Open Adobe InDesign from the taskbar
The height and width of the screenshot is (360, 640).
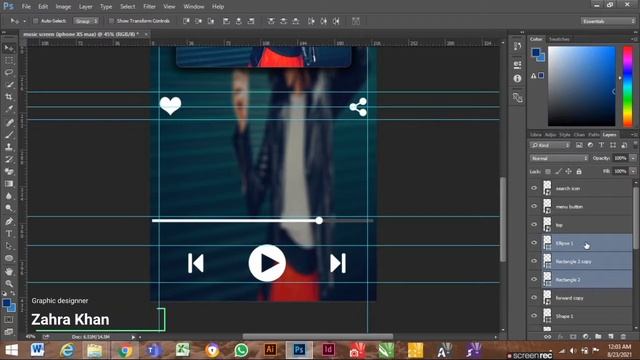point(328,350)
